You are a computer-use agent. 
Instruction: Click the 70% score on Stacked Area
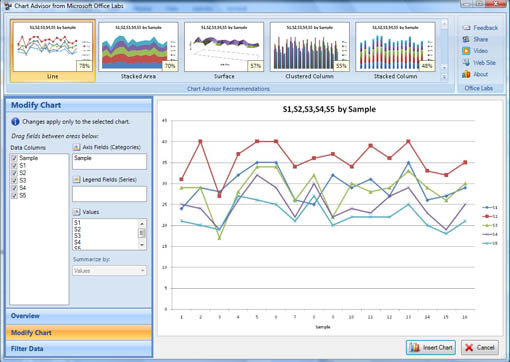(x=170, y=66)
